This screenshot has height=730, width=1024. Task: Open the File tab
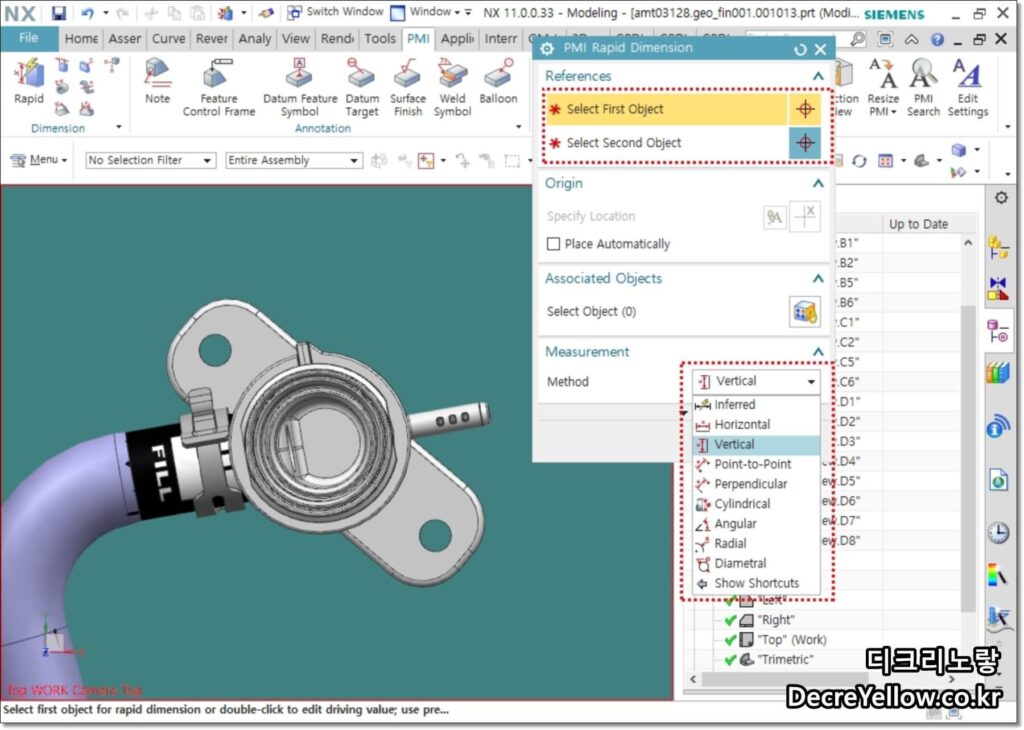[28, 39]
